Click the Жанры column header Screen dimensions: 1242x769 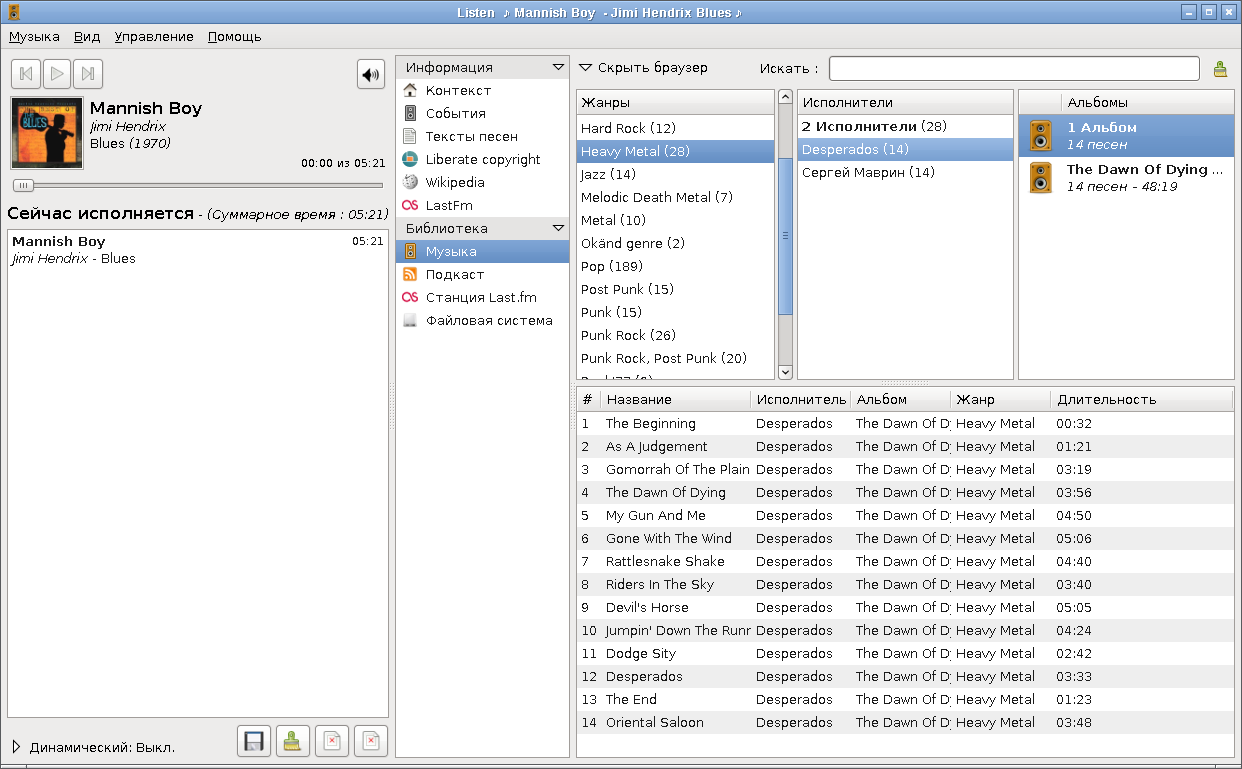click(x=675, y=102)
